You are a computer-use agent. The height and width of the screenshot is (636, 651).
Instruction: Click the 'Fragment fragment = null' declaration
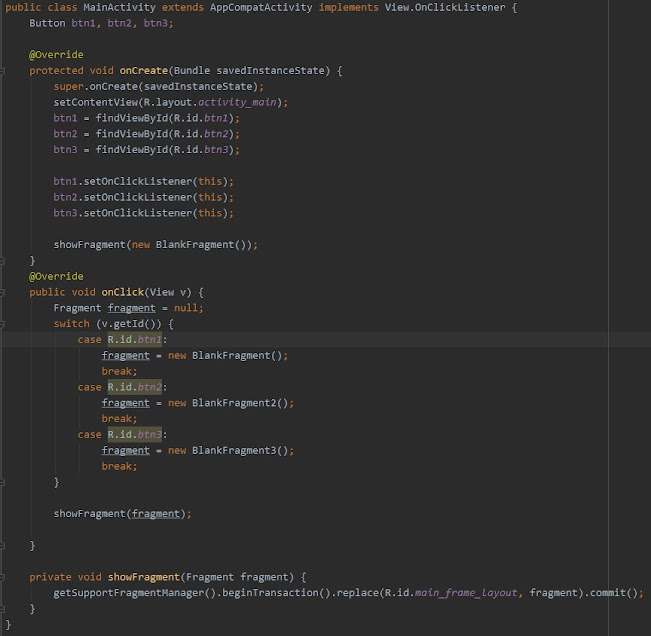coord(128,308)
